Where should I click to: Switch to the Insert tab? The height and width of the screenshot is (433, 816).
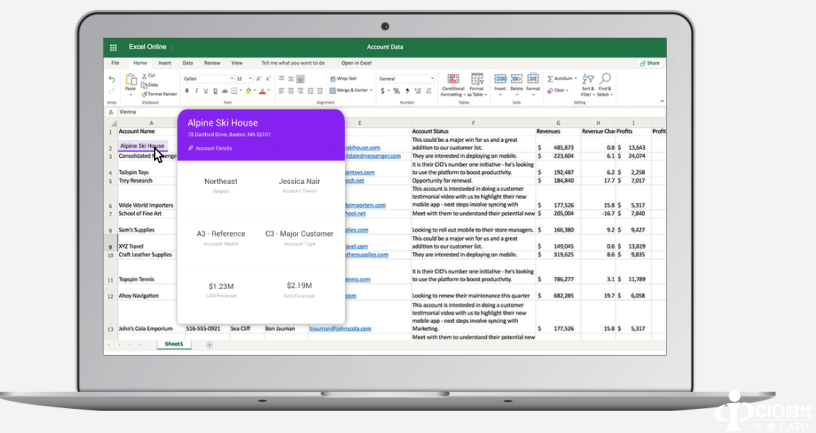(x=164, y=63)
